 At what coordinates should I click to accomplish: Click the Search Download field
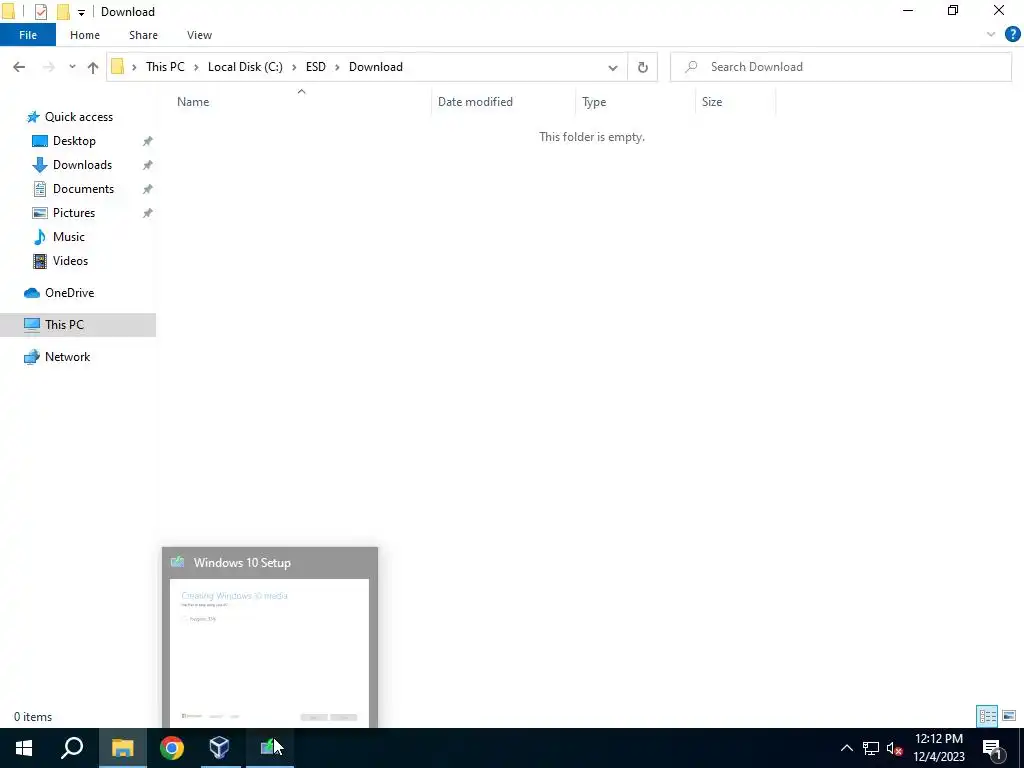pyautogui.click(x=841, y=67)
